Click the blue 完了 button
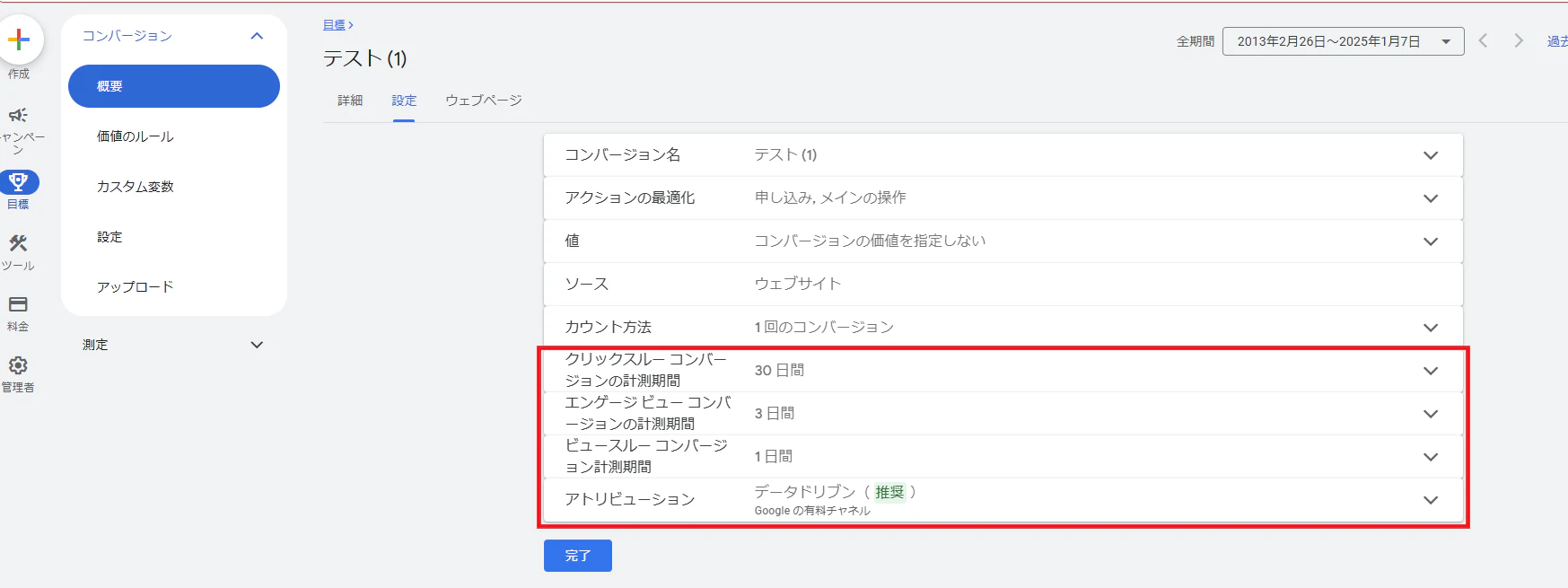Screen dimensions: 1568x588 click(578, 556)
